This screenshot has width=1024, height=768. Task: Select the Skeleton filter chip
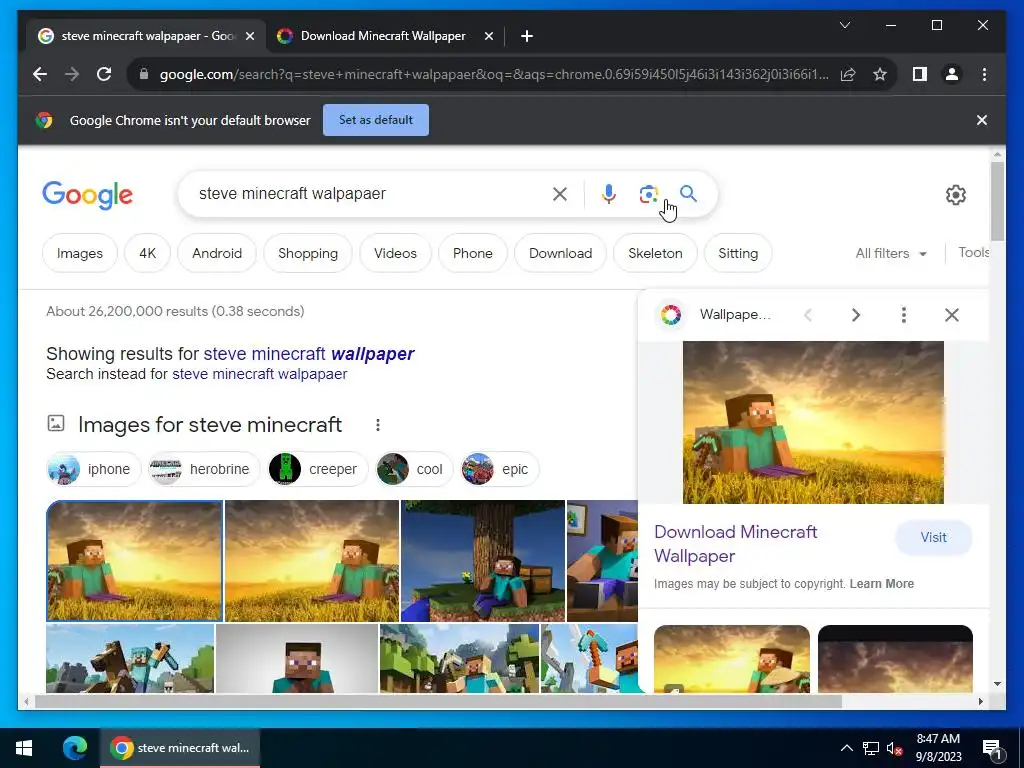click(655, 253)
